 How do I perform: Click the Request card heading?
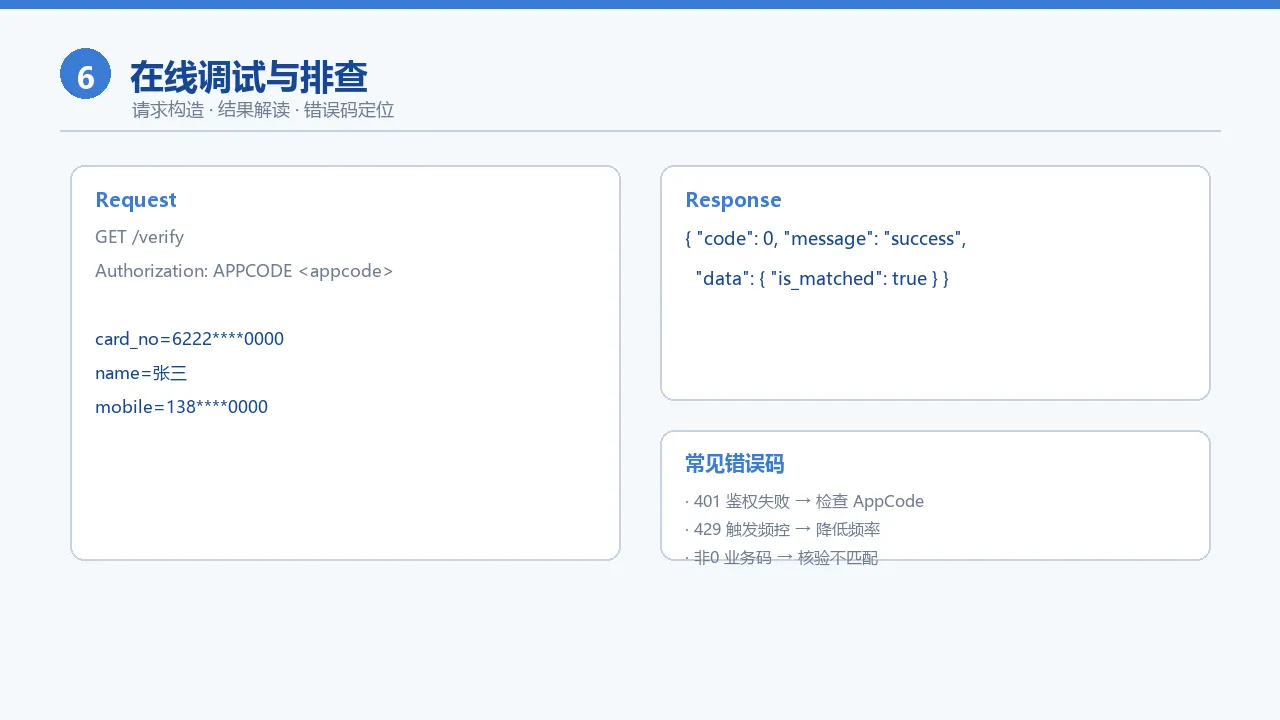click(x=136, y=200)
